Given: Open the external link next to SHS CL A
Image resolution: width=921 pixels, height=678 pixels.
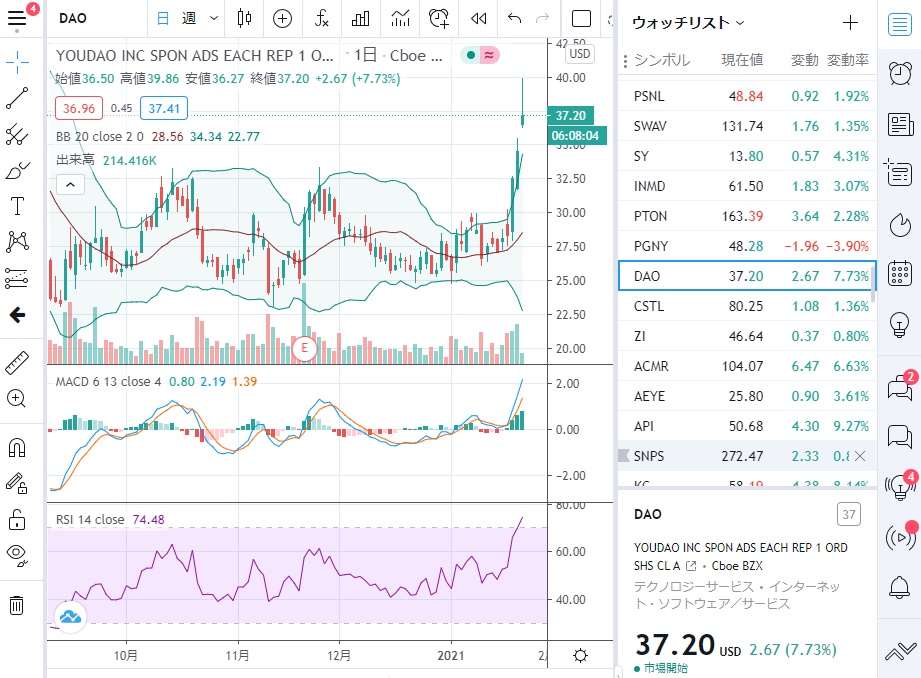Looking at the screenshot, I should (x=691, y=566).
